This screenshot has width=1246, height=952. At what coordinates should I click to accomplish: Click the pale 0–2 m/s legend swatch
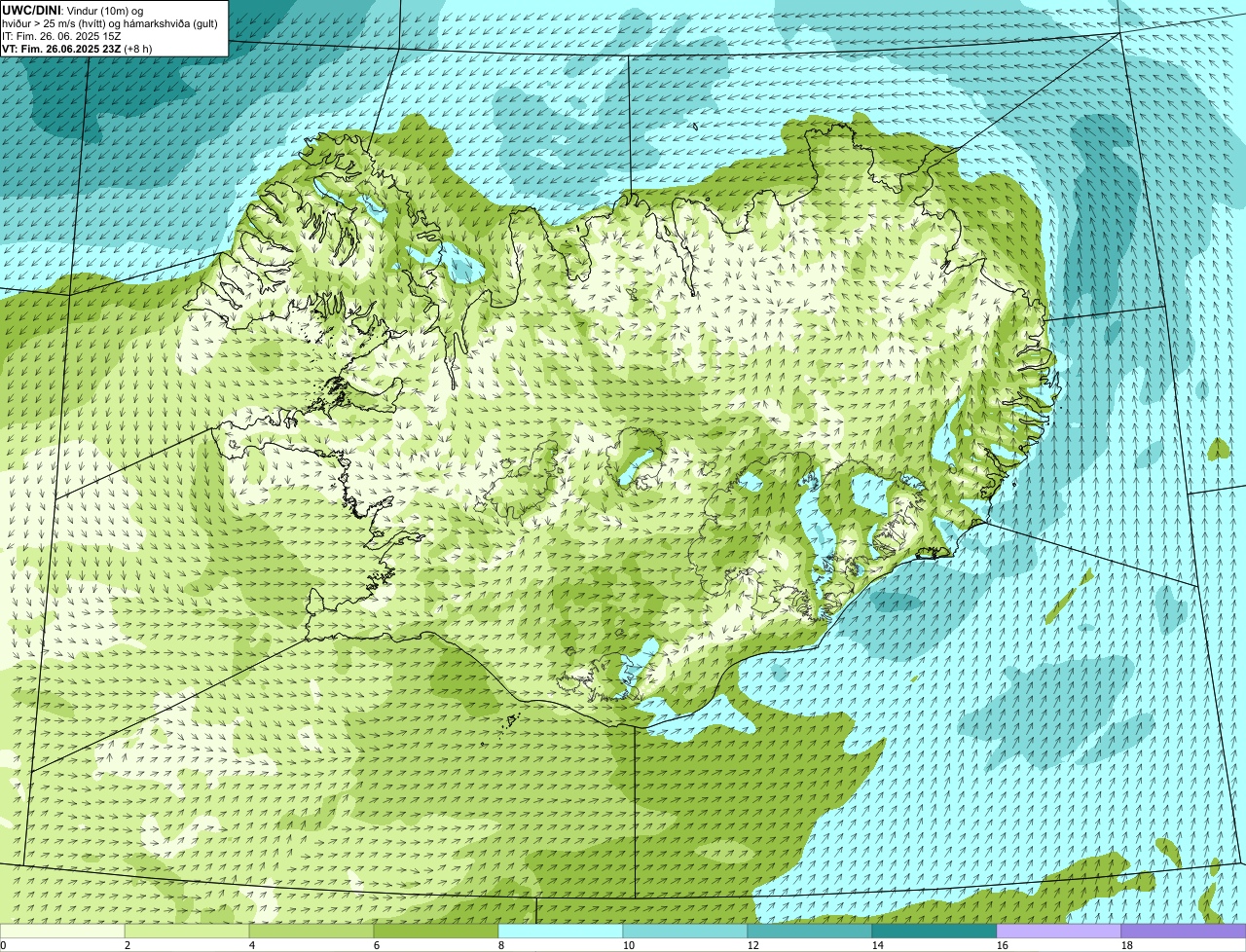(62, 931)
